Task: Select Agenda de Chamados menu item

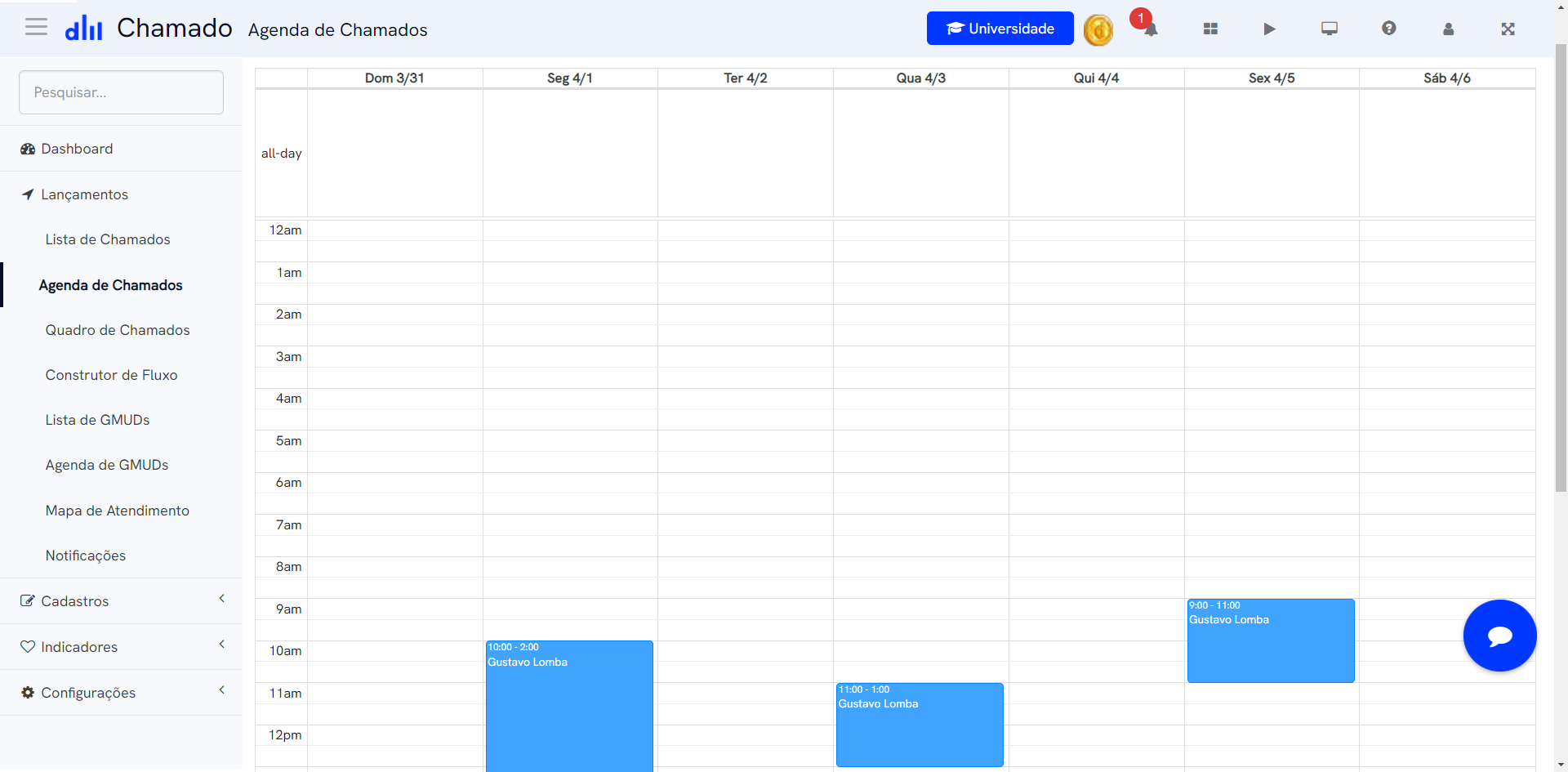Action: pyautogui.click(x=110, y=285)
